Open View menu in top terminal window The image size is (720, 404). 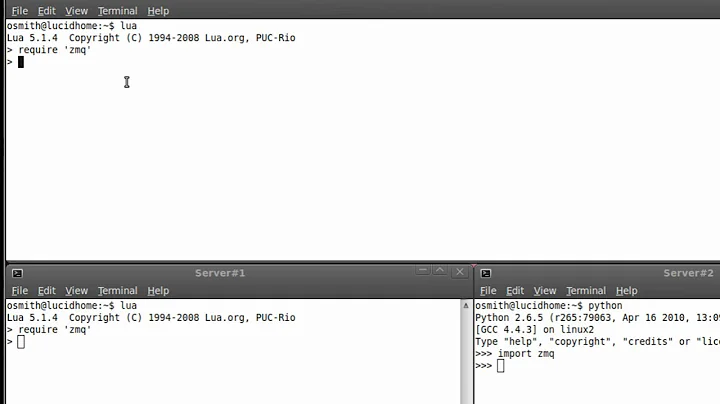pos(76,11)
